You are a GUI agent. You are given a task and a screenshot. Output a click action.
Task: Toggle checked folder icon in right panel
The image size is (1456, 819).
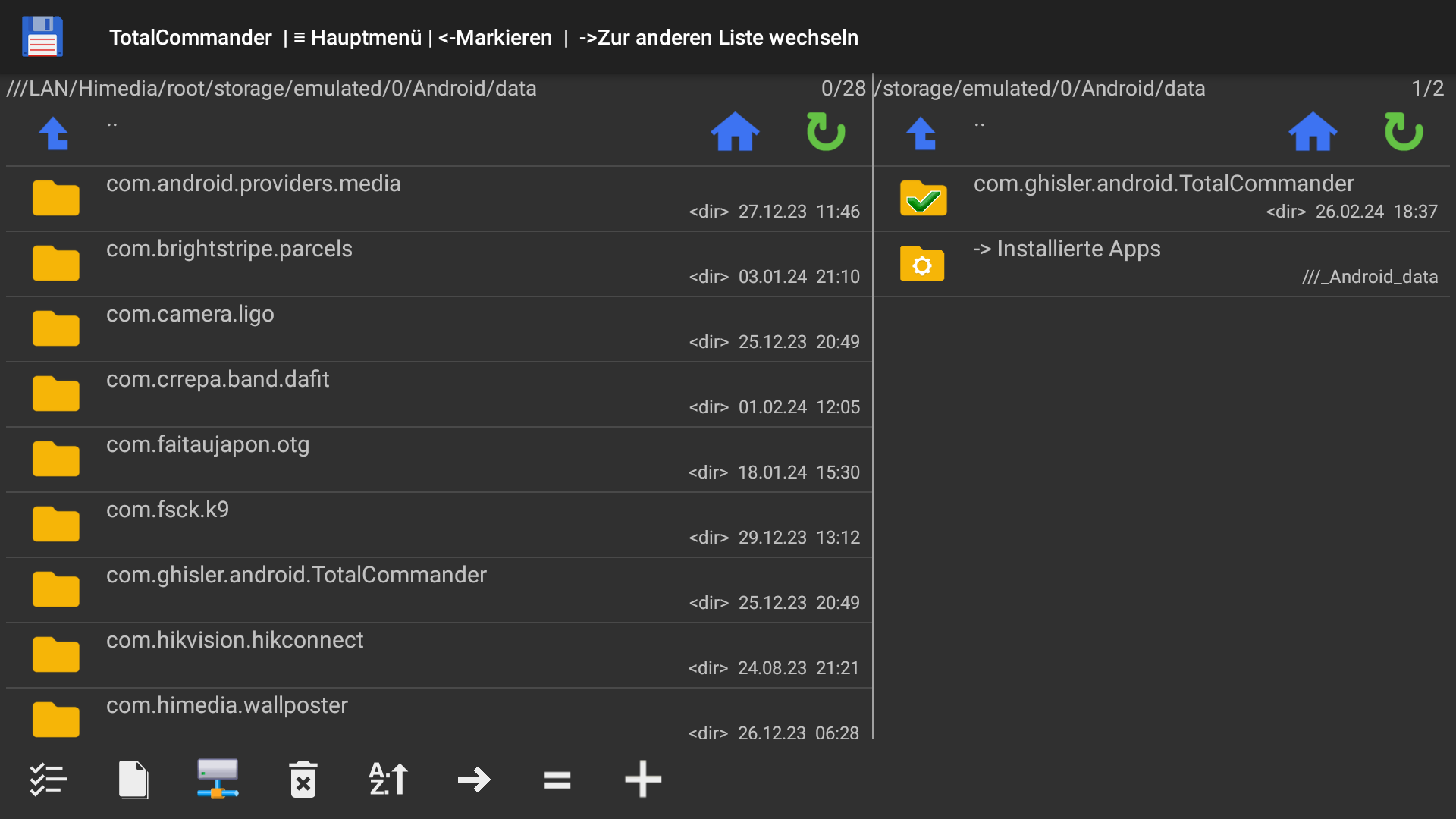[x=923, y=198]
